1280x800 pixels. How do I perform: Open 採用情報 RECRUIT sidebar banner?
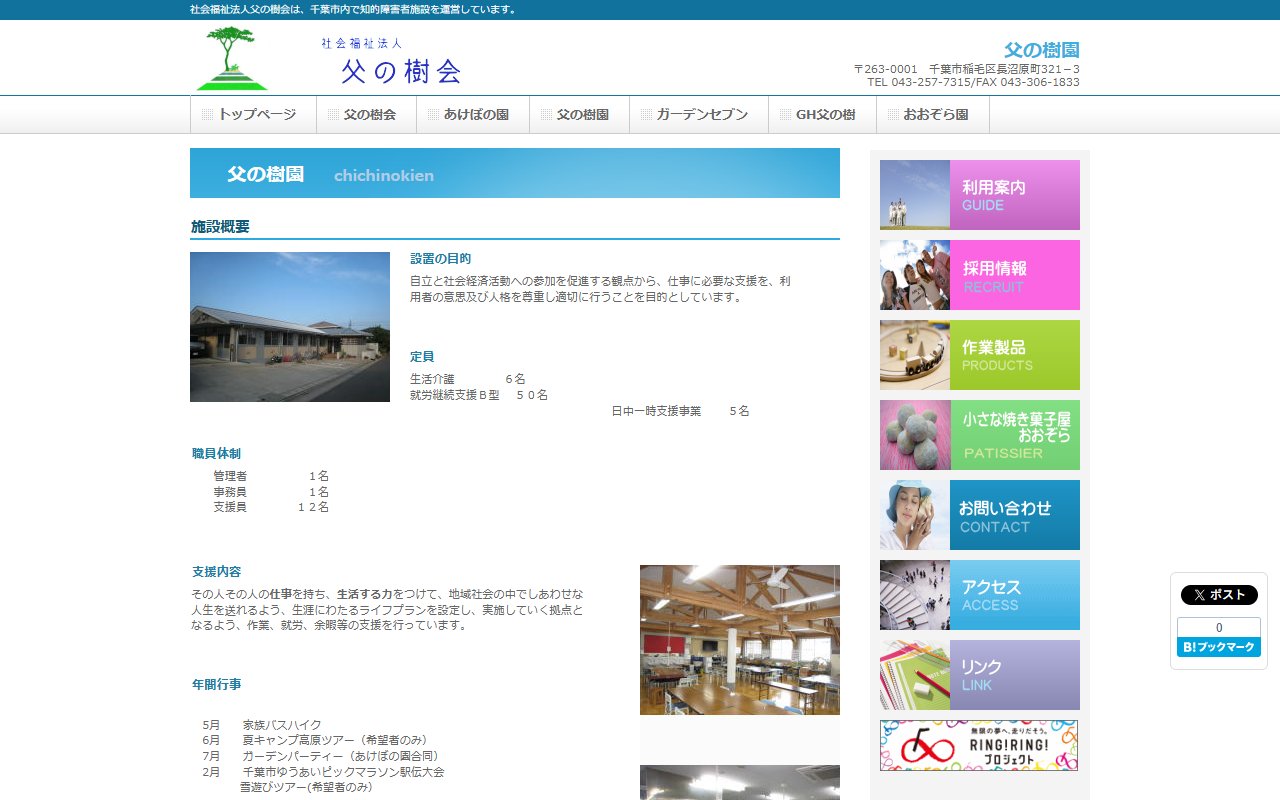pos(980,275)
